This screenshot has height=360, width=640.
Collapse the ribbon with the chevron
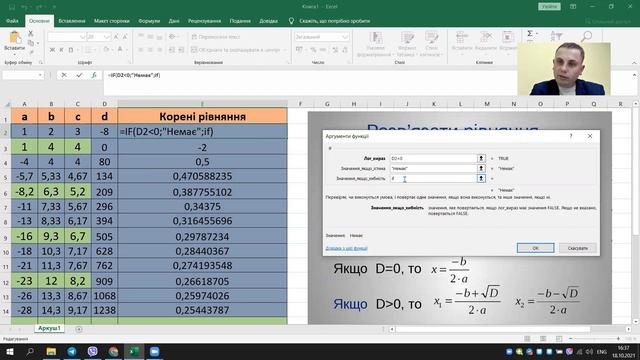tap(634, 63)
